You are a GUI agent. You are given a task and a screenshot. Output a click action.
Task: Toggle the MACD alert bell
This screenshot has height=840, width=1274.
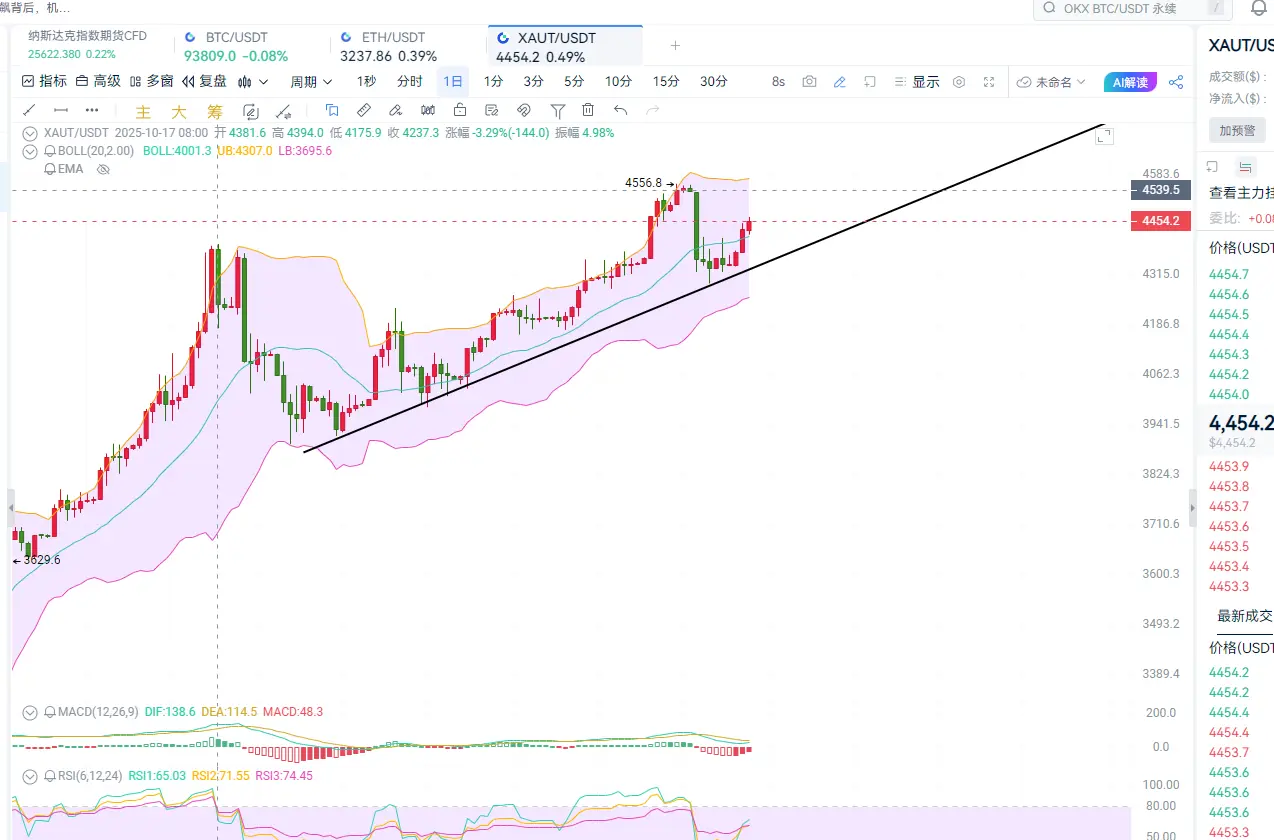50,712
